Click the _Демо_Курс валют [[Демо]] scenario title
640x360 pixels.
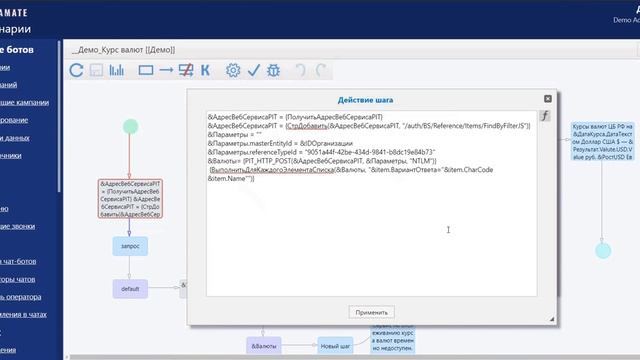pyautogui.click(x=124, y=50)
